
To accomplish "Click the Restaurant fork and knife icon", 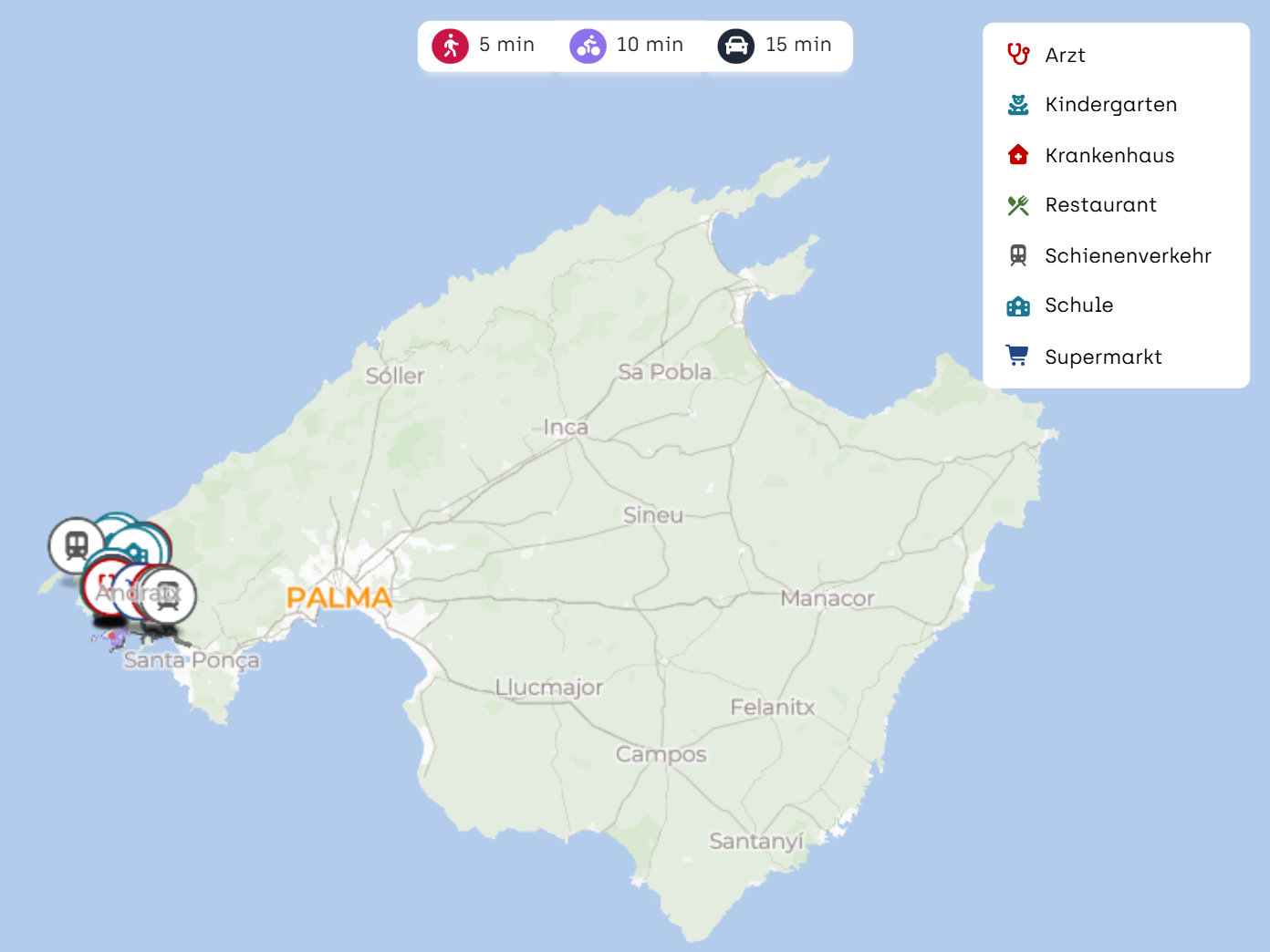I will coord(1018,205).
